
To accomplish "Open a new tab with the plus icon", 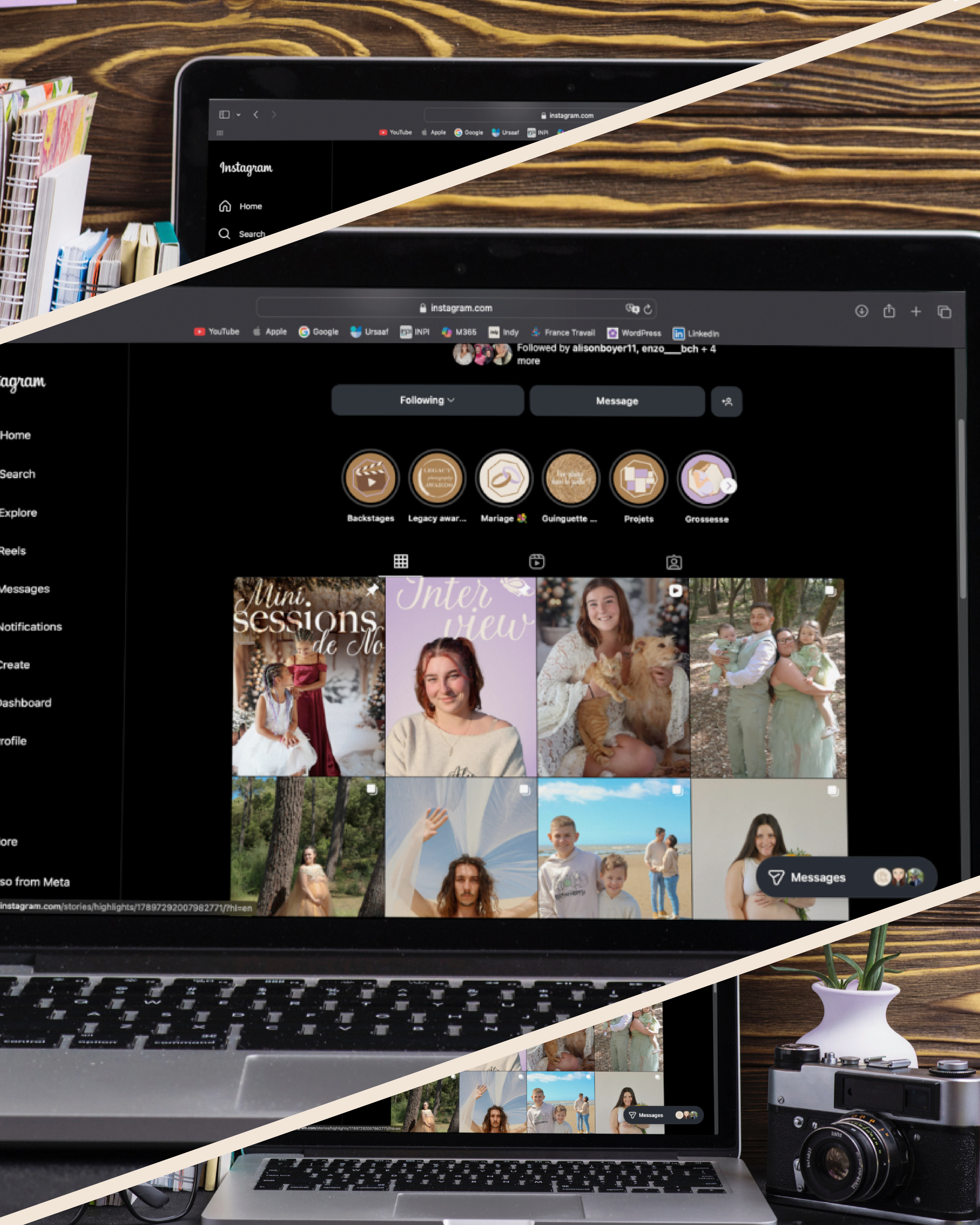I will tap(916, 311).
